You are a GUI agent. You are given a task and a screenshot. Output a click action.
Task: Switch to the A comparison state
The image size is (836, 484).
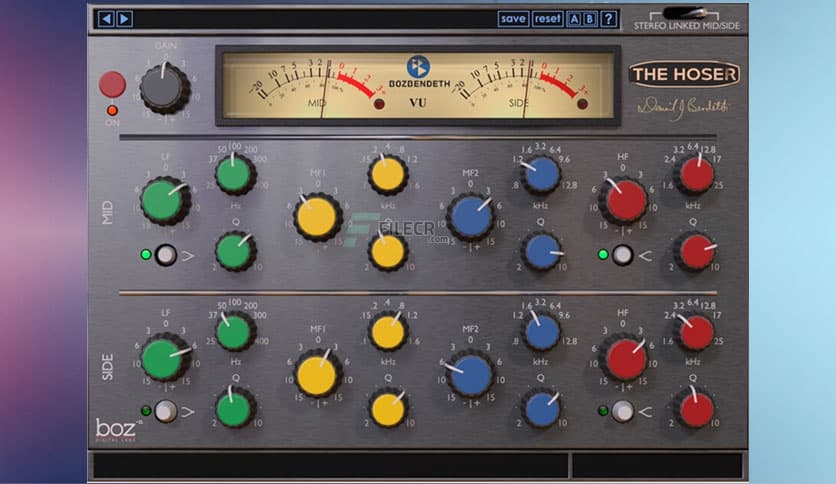click(x=574, y=19)
